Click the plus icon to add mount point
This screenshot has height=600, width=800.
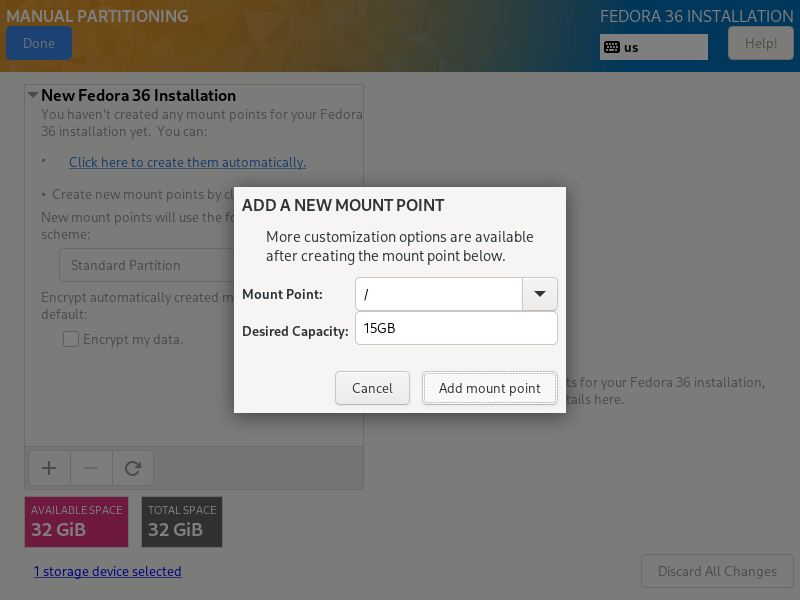click(48, 467)
